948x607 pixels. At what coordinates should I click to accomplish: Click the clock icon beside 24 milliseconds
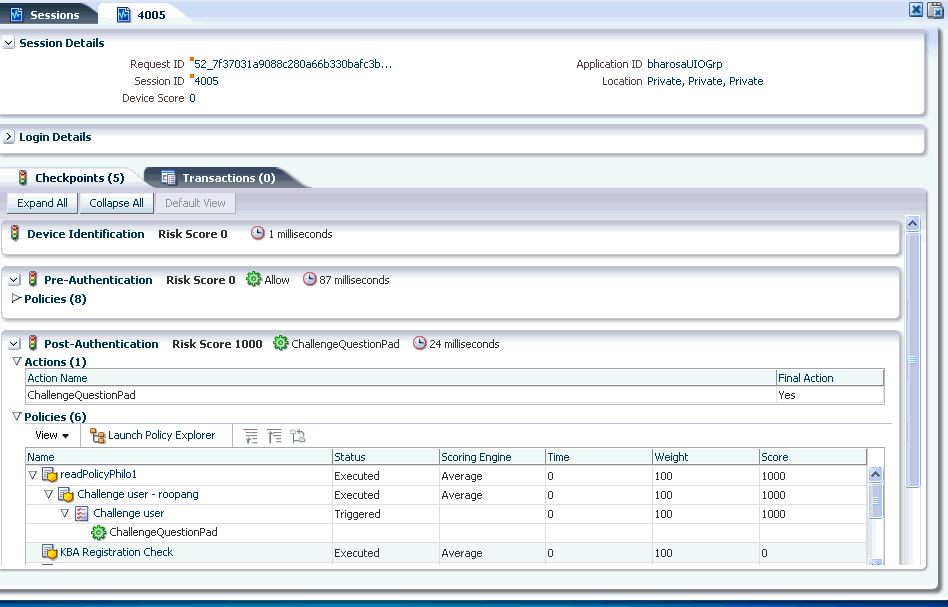pyautogui.click(x=420, y=343)
